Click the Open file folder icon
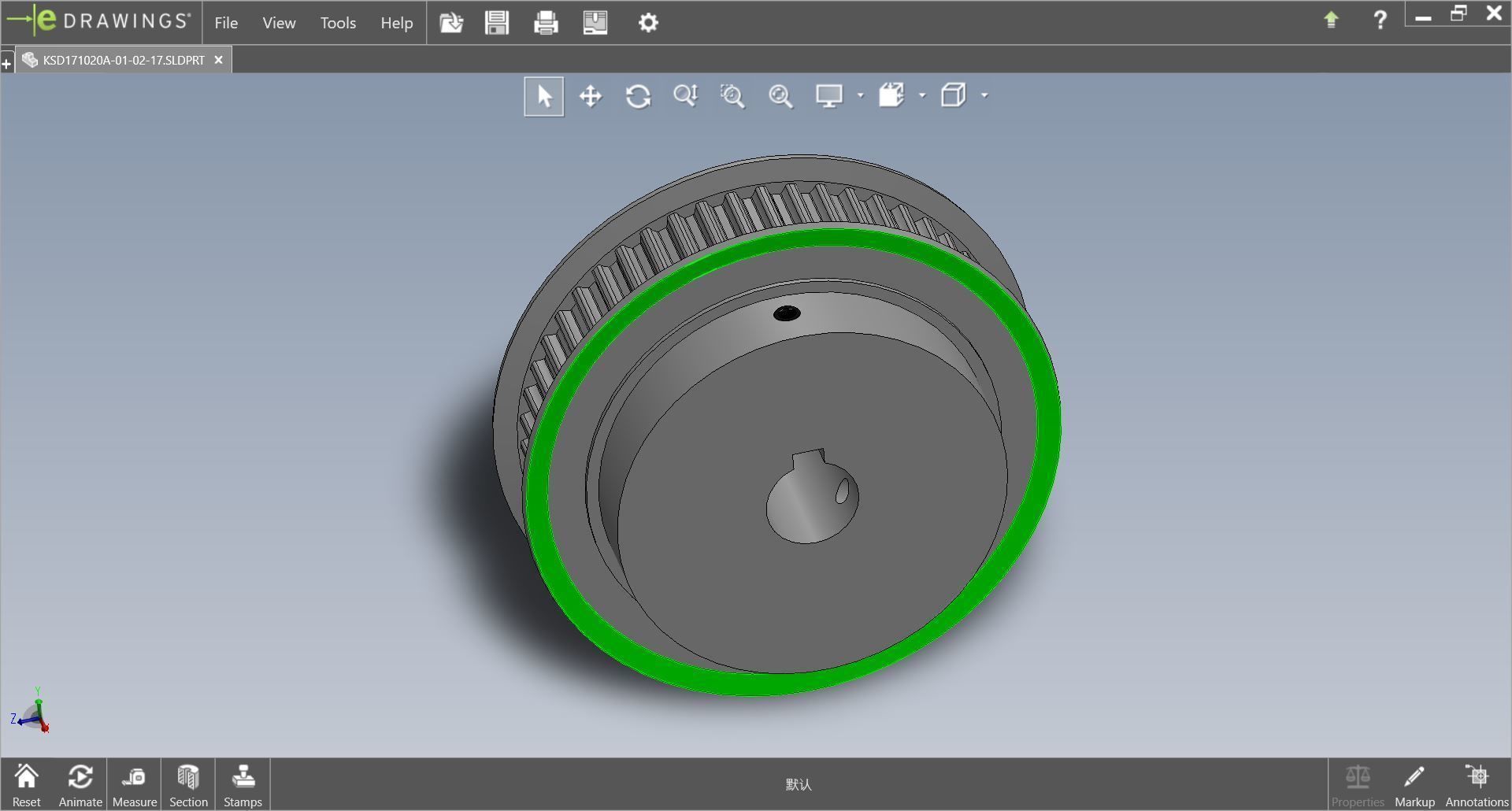The width and height of the screenshot is (1512, 811). coord(451,22)
